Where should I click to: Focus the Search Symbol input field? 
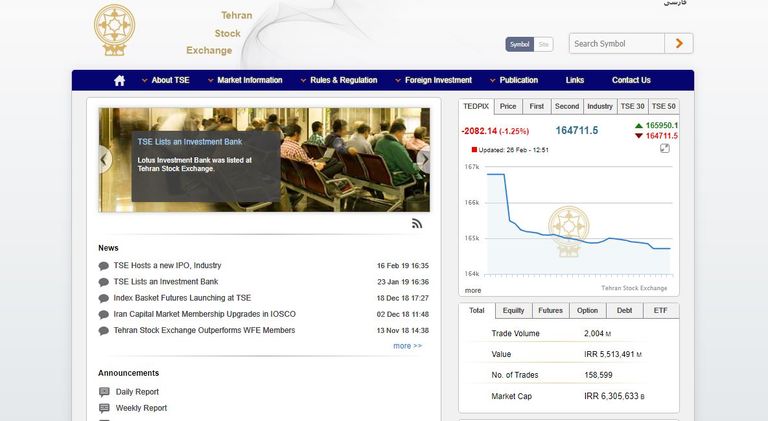(x=617, y=44)
